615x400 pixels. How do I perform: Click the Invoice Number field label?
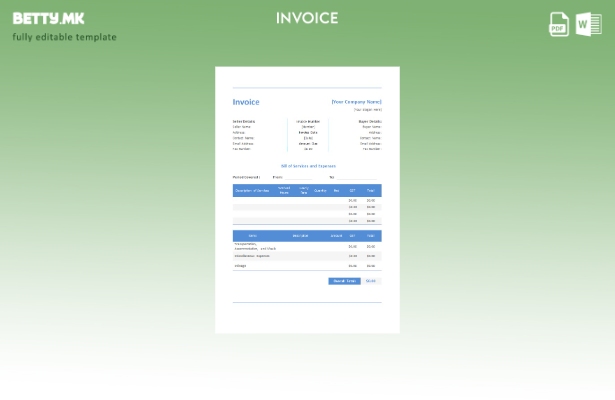click(308, 121)
